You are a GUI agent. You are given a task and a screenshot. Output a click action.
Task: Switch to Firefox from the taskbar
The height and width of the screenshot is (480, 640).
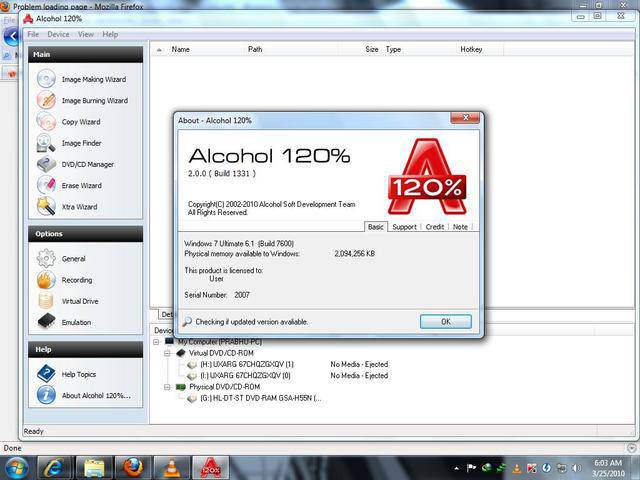pos(133,468)
